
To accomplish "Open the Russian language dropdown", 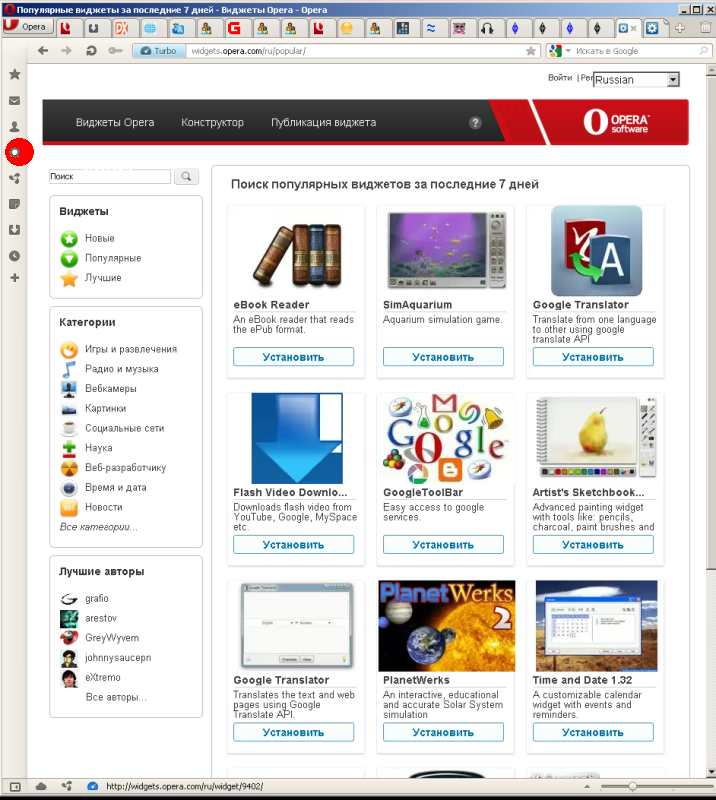I will [x=636, y=80].
